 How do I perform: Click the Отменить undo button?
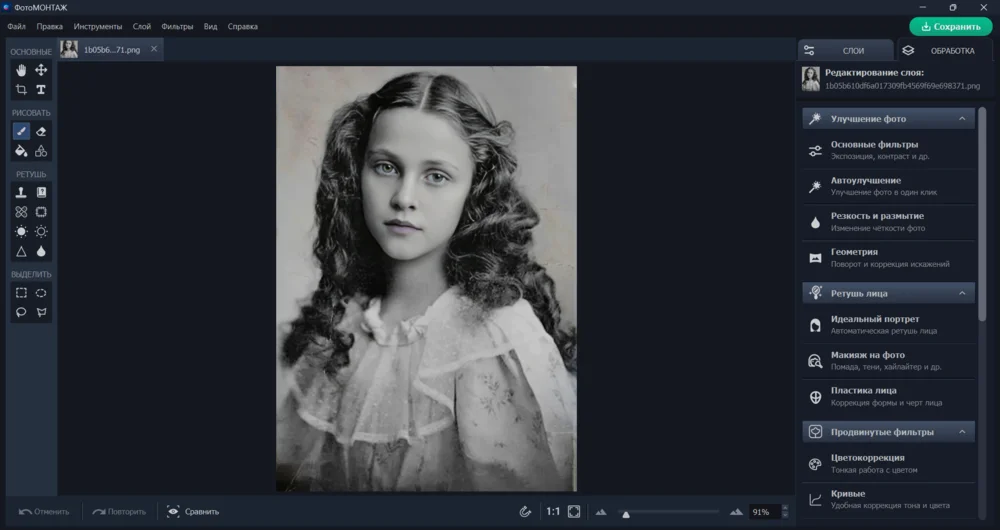44,512
